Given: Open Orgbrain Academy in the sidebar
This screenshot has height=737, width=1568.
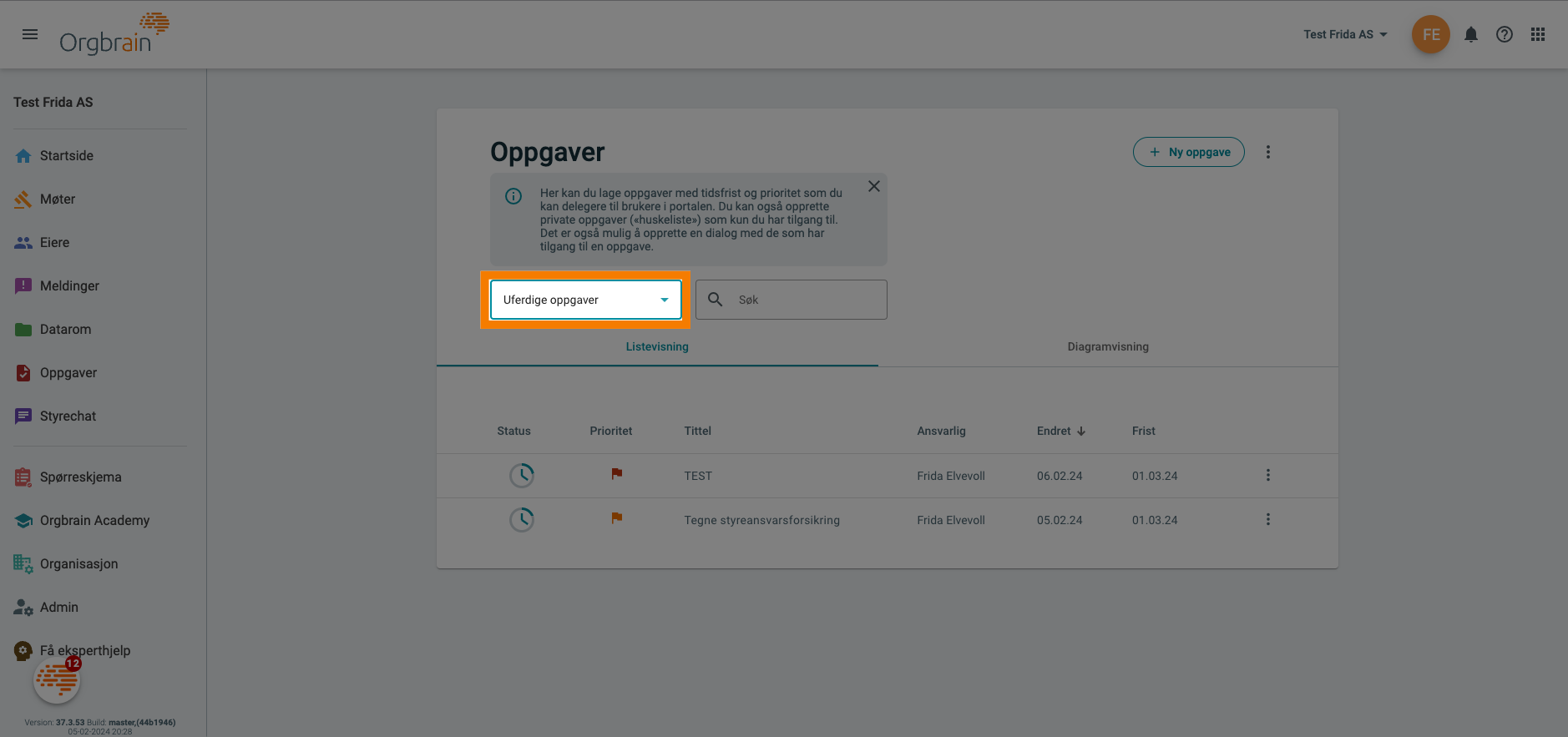Looking at the screenshot, I should [x=94, y=520].
